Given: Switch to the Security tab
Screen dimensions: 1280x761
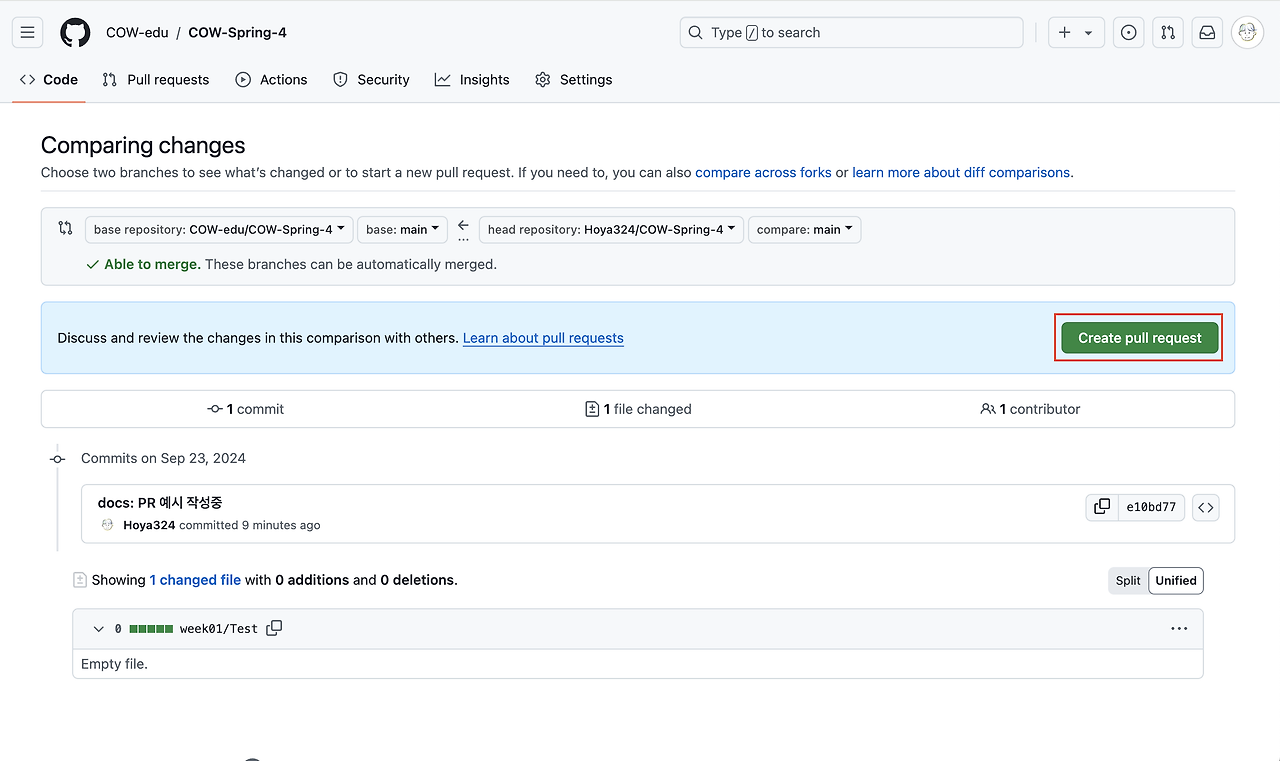Looking at the screenshot, I should 371,80.
